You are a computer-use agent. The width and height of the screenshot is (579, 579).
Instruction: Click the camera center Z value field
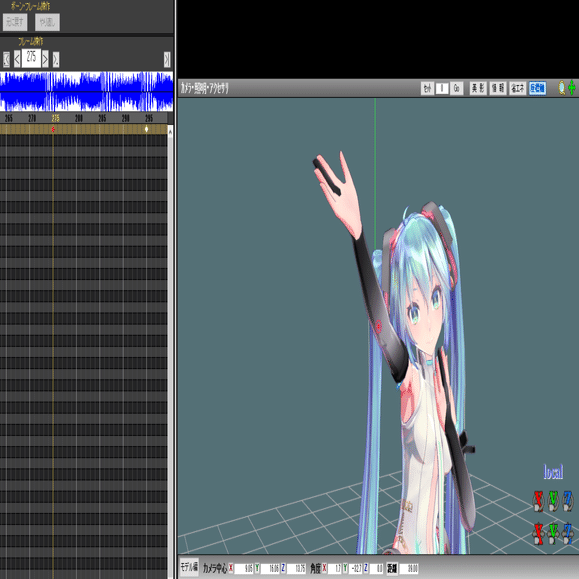(x=296, y=569)
